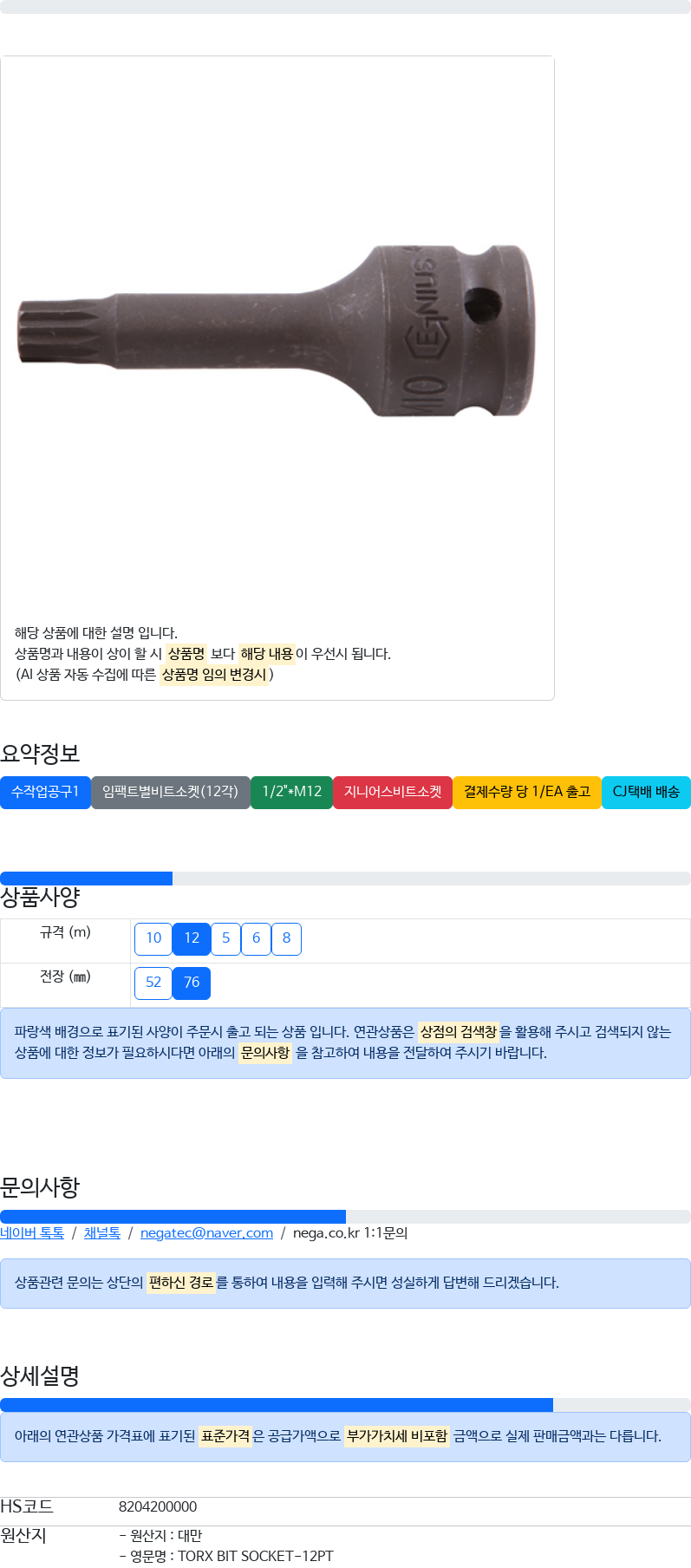The width and height of the screenshot is (691, 1568).
Task: Open the 채널톡 link
Action: pos(102,1233)
